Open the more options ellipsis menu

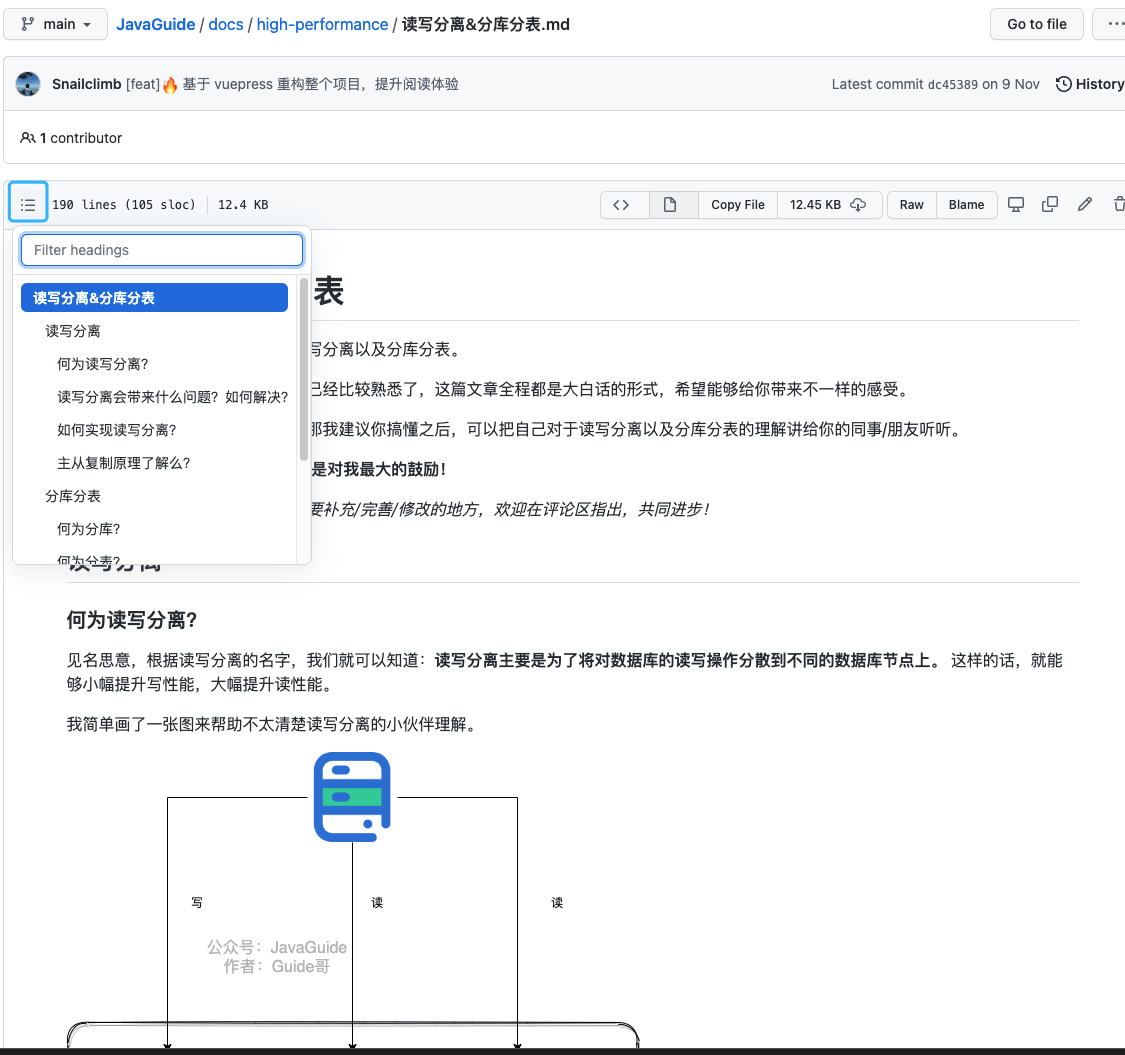pos(1112,24)
